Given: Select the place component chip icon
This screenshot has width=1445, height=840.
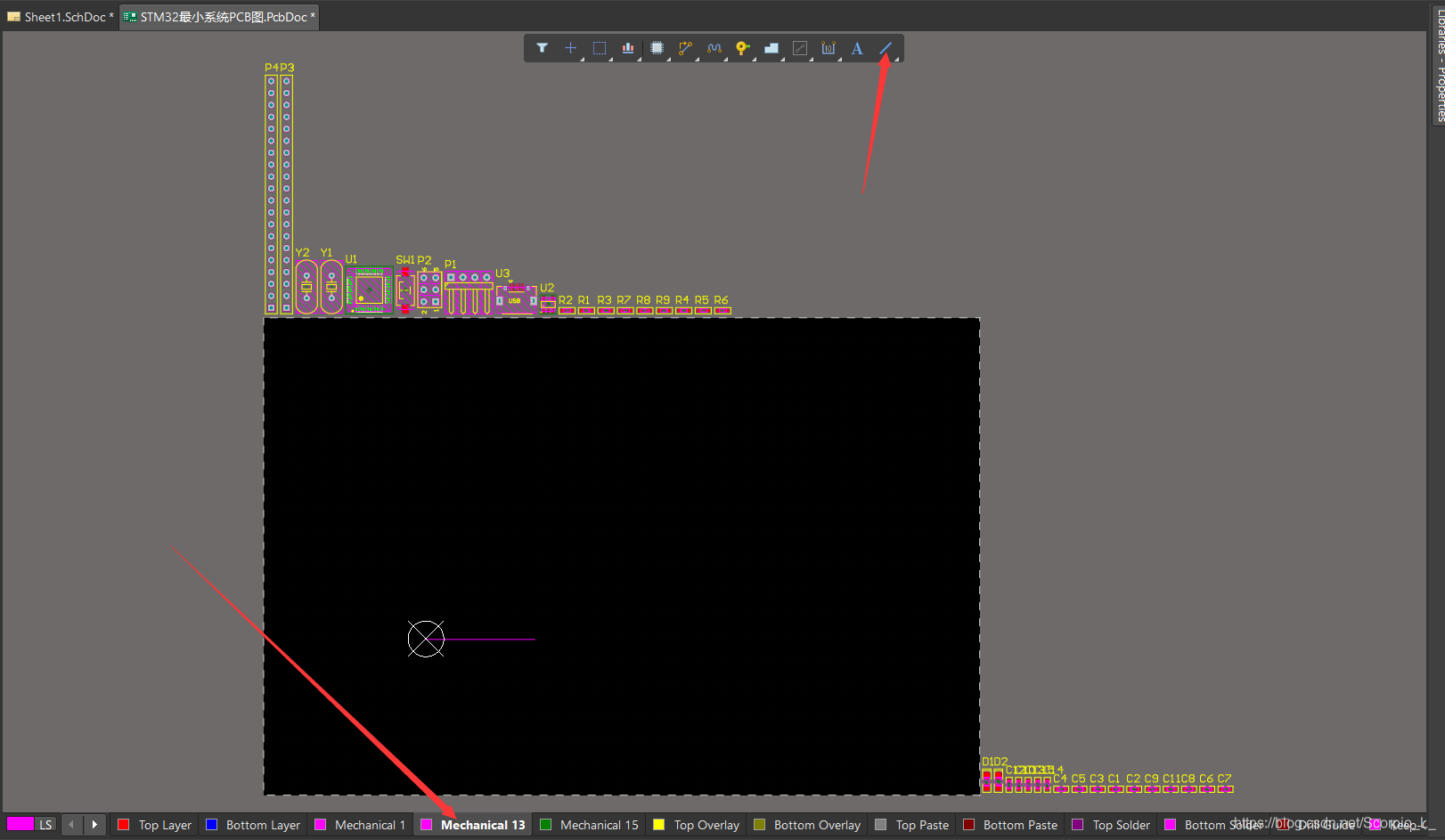Looking at the screenshot, I should click(x=657, y=48).
